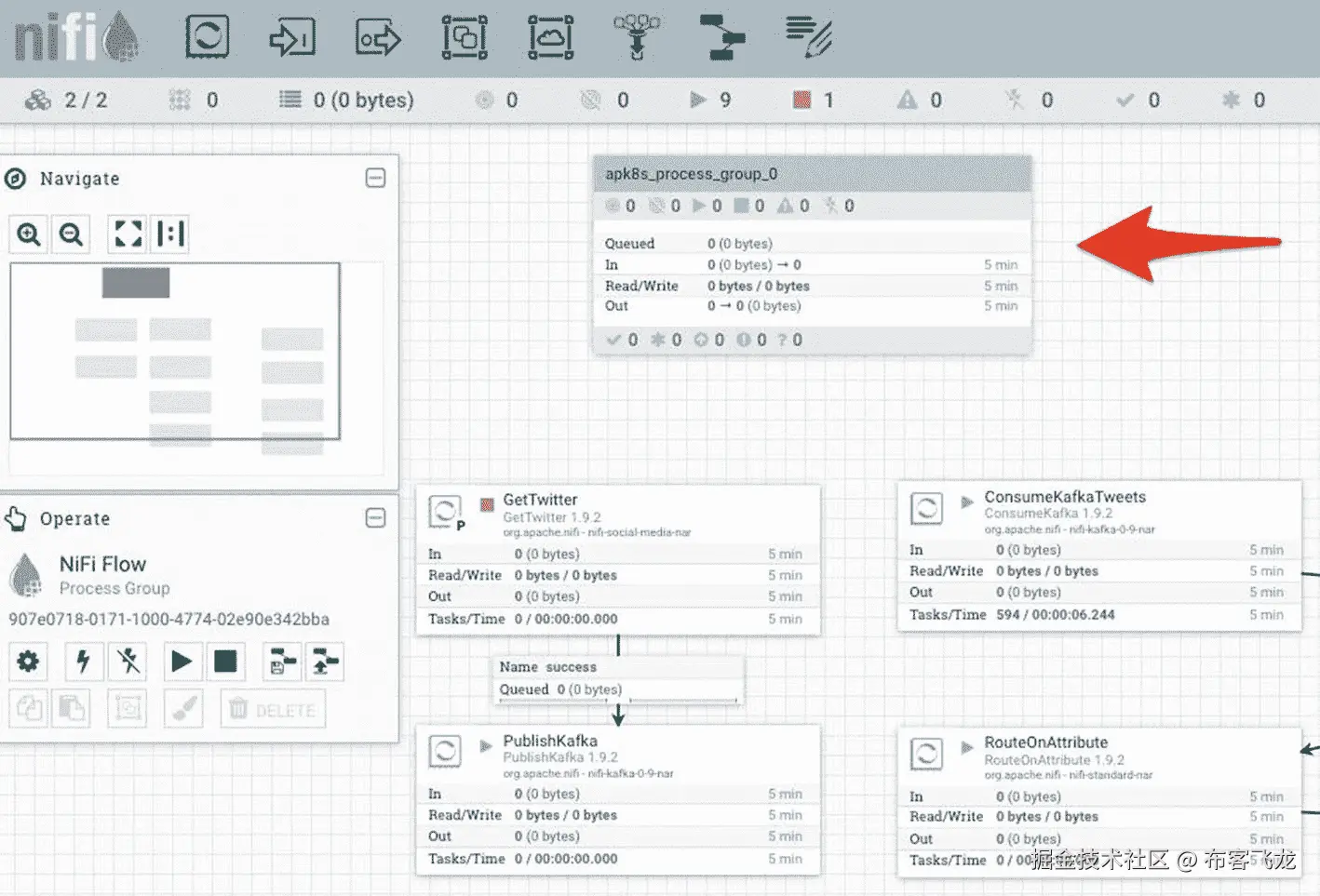Image resolution: width=1320 pixels, height=896 pixels.
Task: Collapse the Navigate panel
Action: [375, 178]
